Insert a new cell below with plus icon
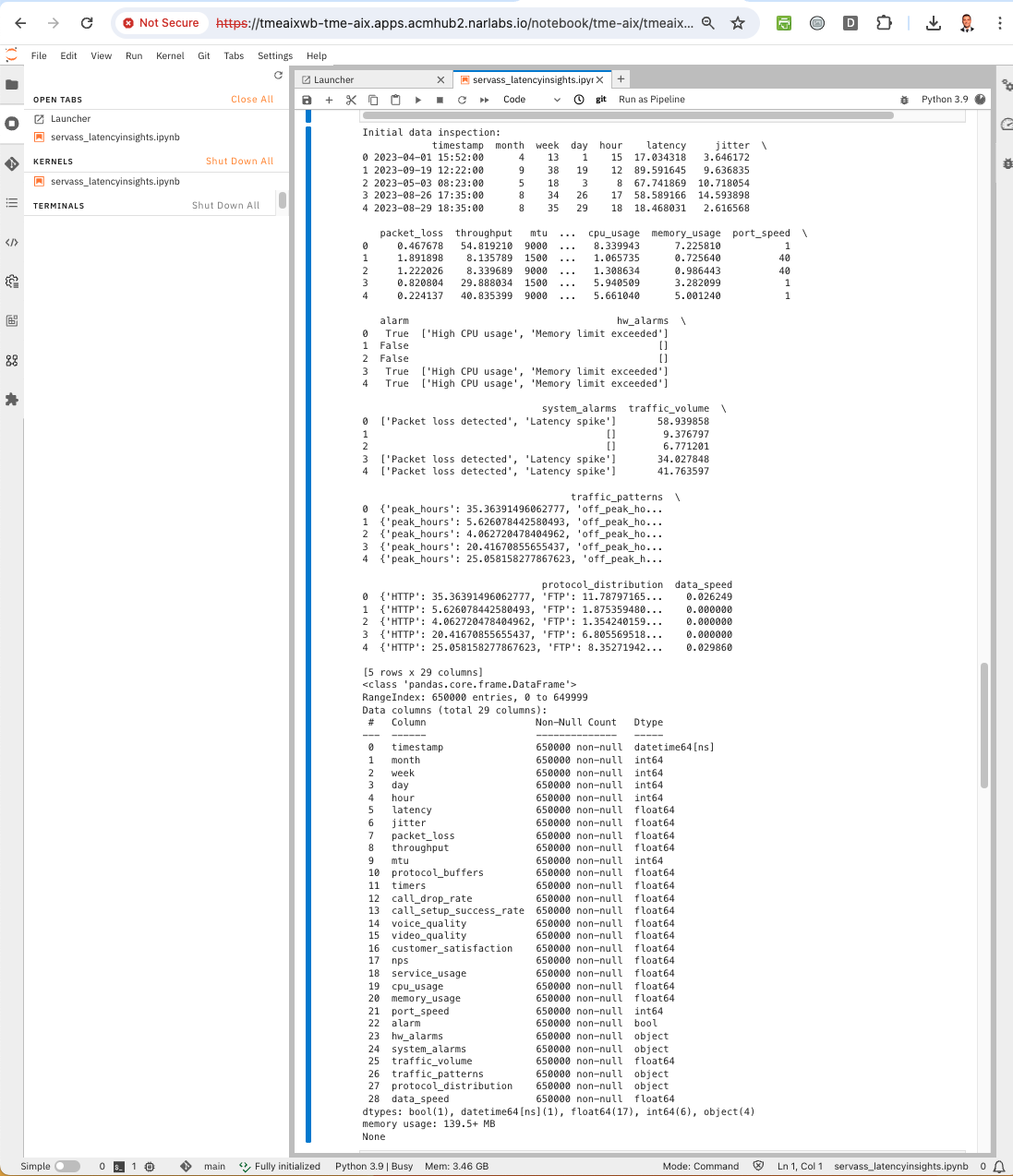This screenshot has width=1013, height=1176. point(329,100)
